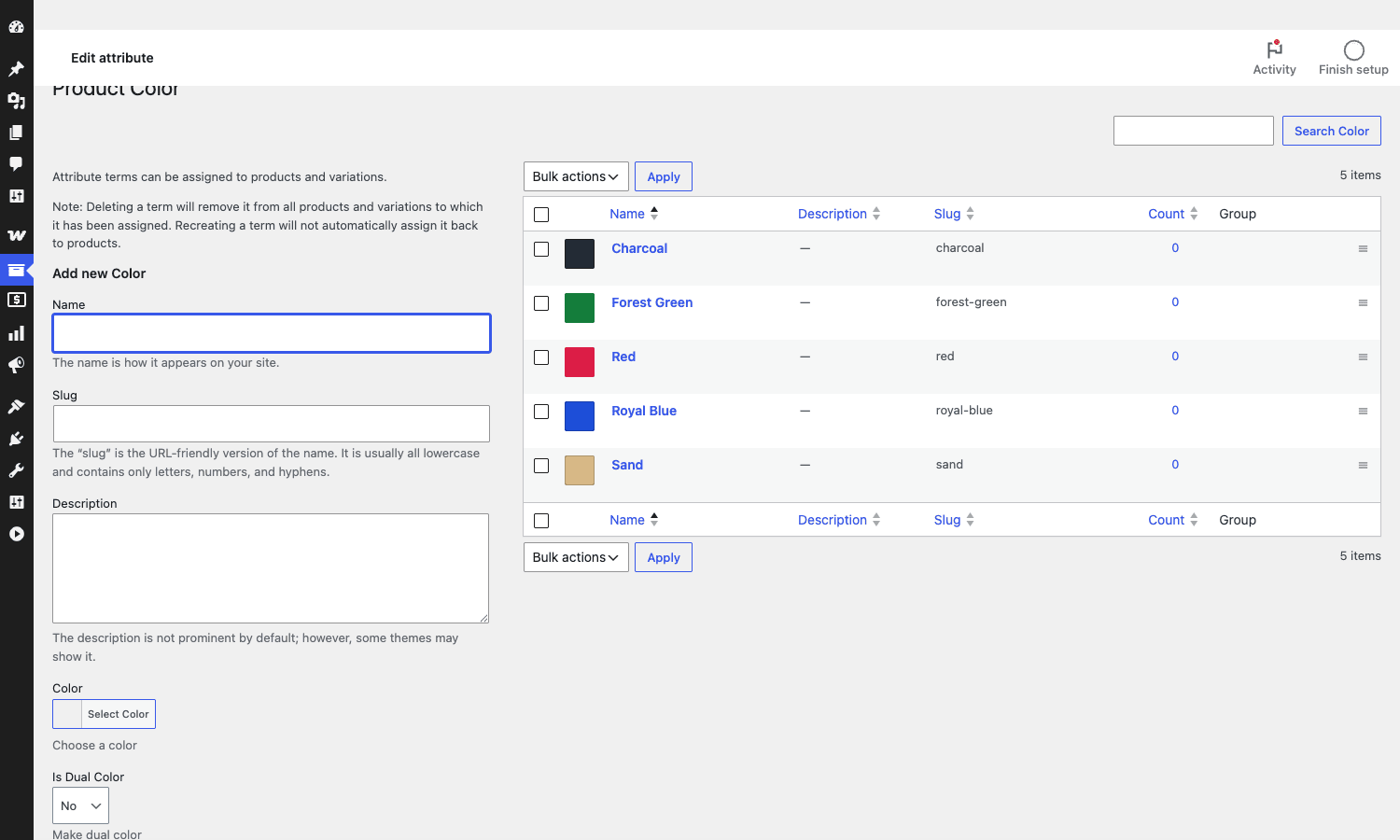Open the Pages icon in the sidebar
Image resolution: width=1400 pixels, height=840 pixels.
pyautogui.click(x=16, y=133)
